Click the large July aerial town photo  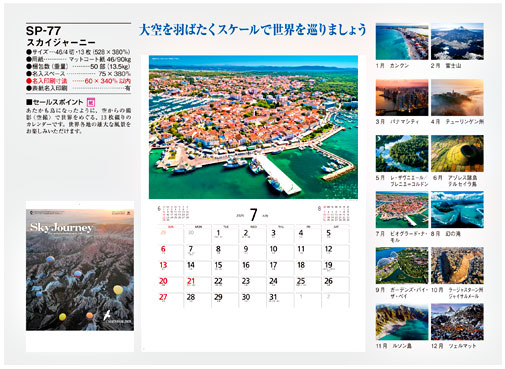pyautogui.click(x=253, y=127)
